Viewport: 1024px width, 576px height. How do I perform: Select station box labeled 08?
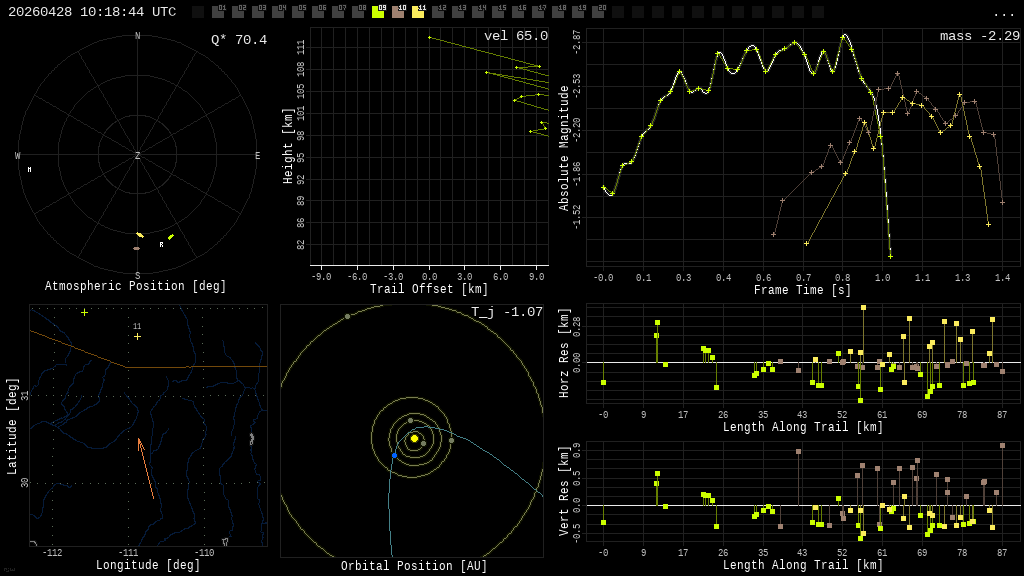[358, 12]
